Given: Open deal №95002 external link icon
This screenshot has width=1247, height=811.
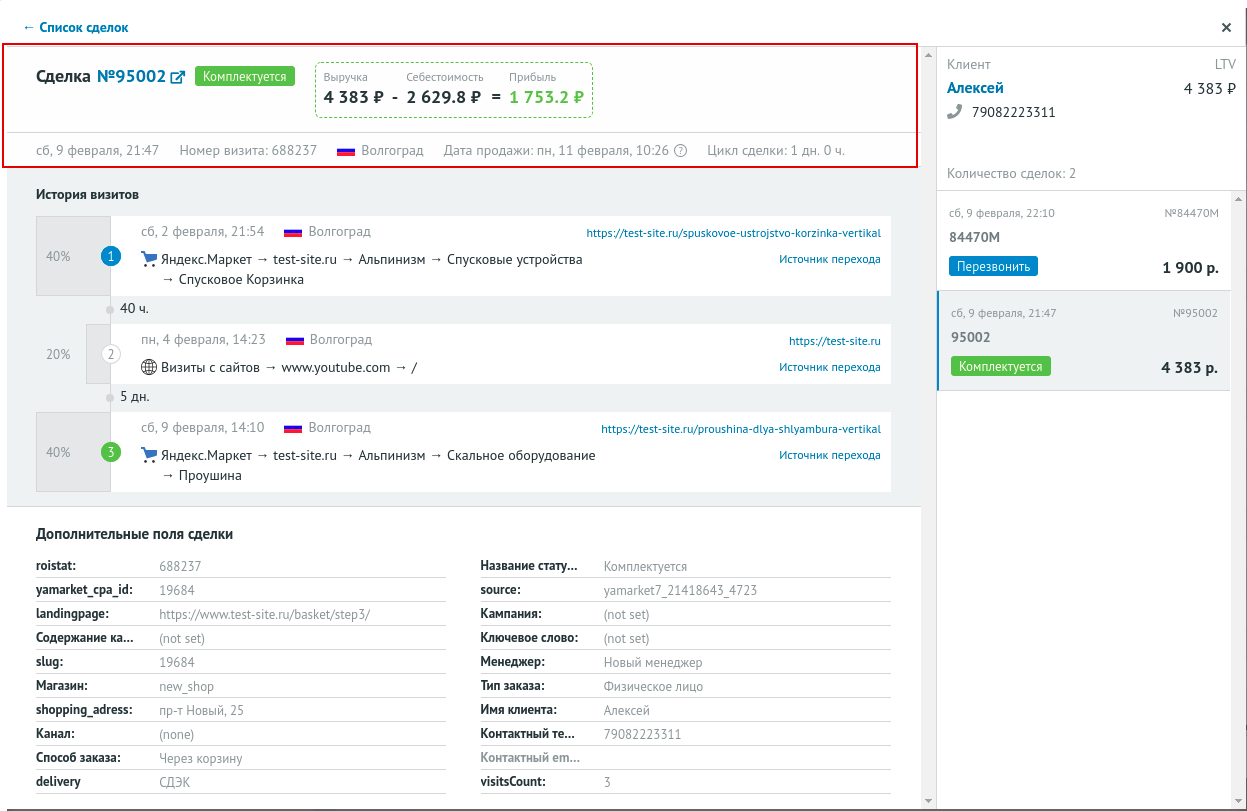Looking at the screenshot, I should (x=178, y=77).
